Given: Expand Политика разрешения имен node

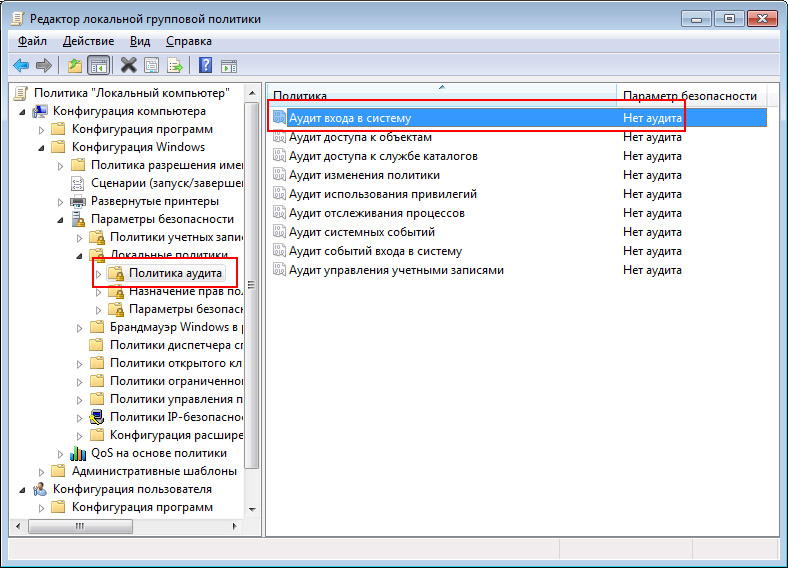Looking at the screenshot, I should point(60,166).
